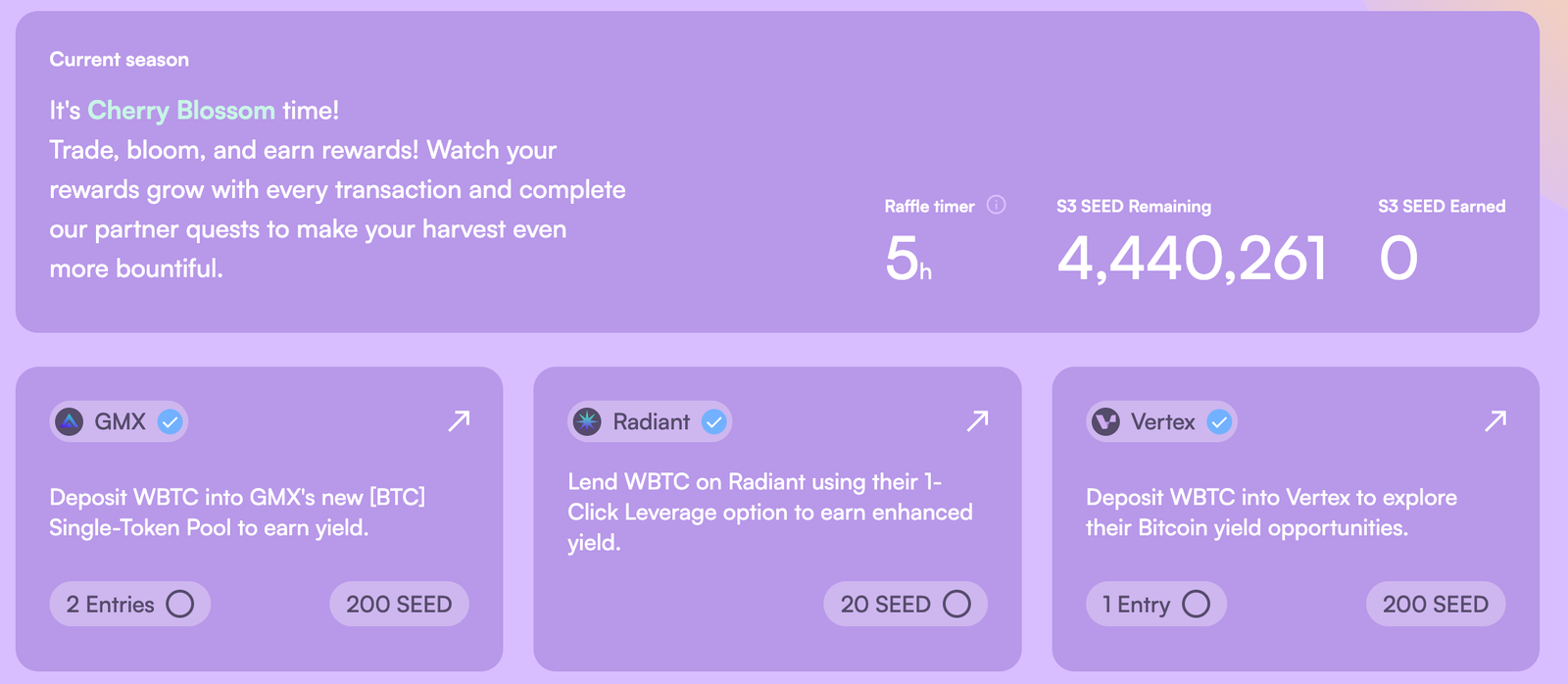This screenshot has width=1568, height=684.
Task: Click the Radiant lend WBTC description text
Action: [770, 513]
